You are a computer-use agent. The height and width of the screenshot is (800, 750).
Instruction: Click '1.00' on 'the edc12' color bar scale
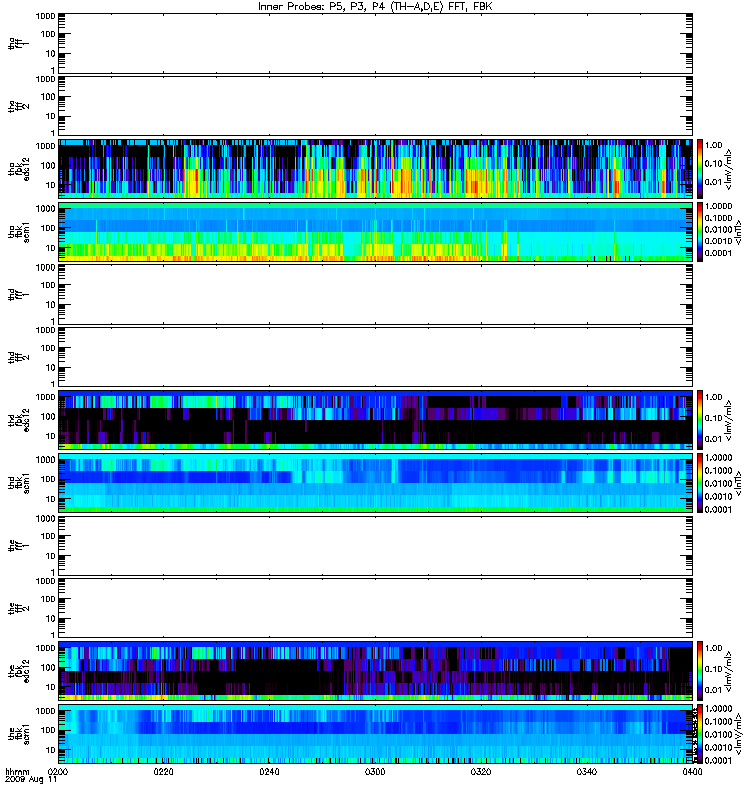pos(714,648)
